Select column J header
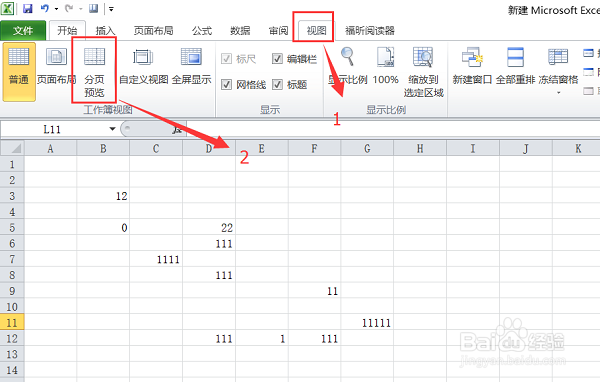The height and width of the screenshot is (382, 600). click(526, 148)
